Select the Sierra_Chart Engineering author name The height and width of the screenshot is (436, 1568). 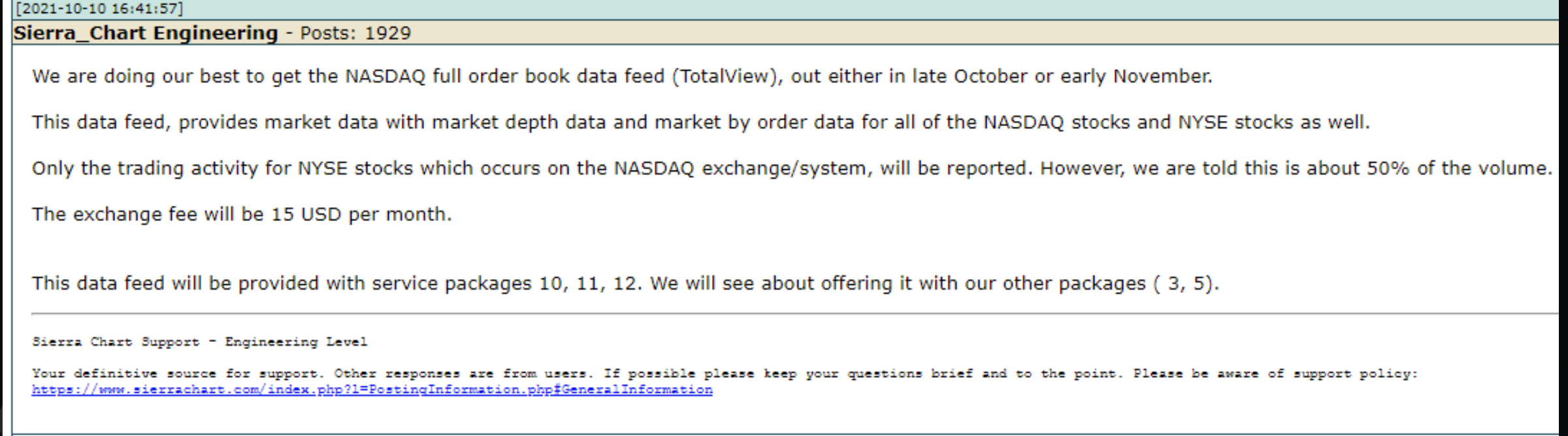tap(146, 33)
